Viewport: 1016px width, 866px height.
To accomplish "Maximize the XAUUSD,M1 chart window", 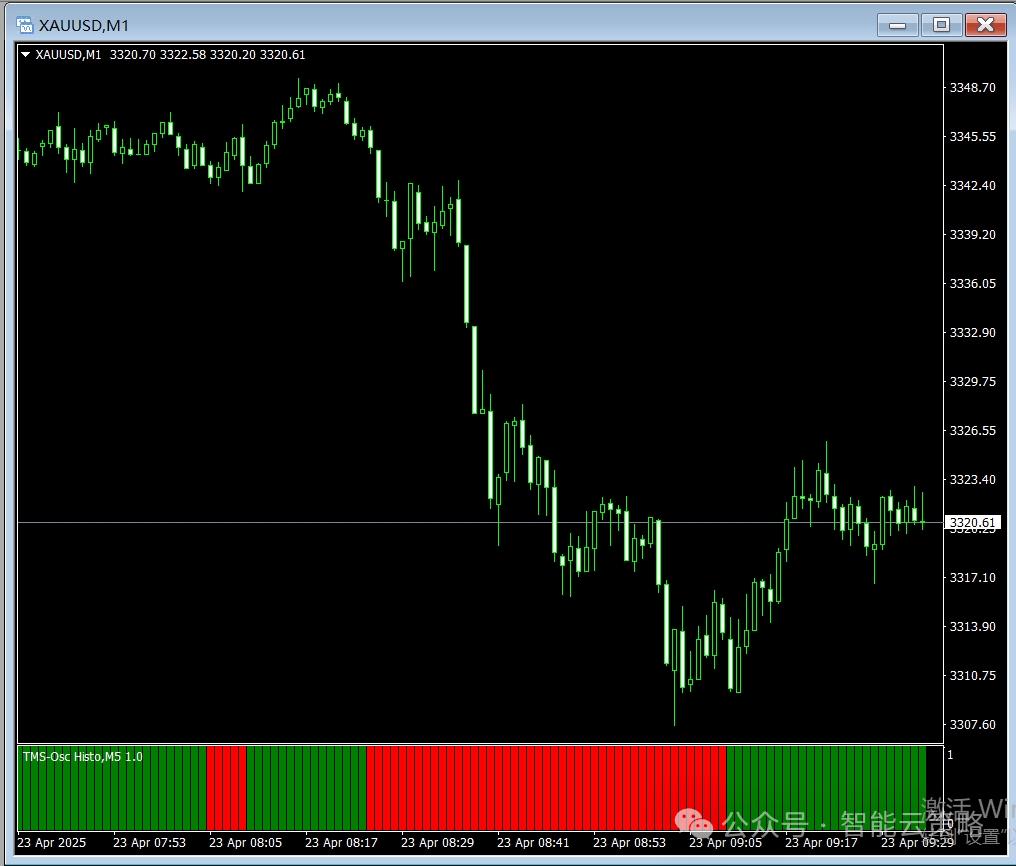I will point(941,25).
